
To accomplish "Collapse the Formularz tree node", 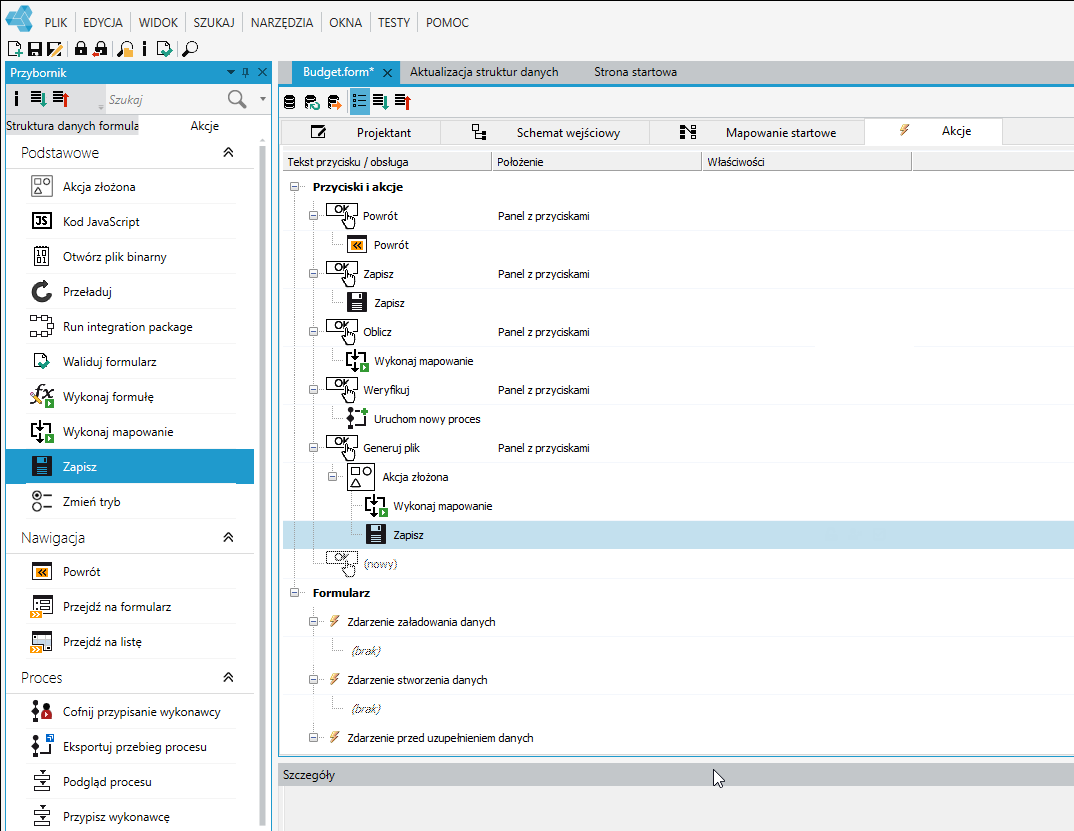I will (x=295, y=593).
